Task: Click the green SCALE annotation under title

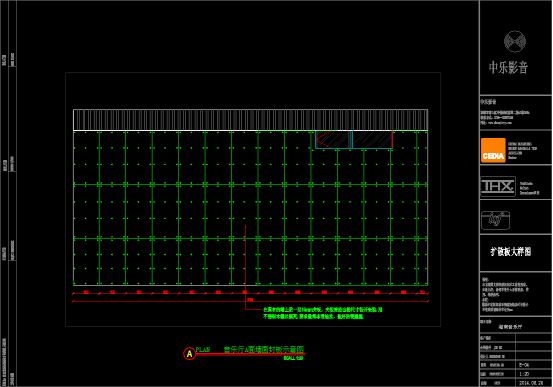Action: 293,358
